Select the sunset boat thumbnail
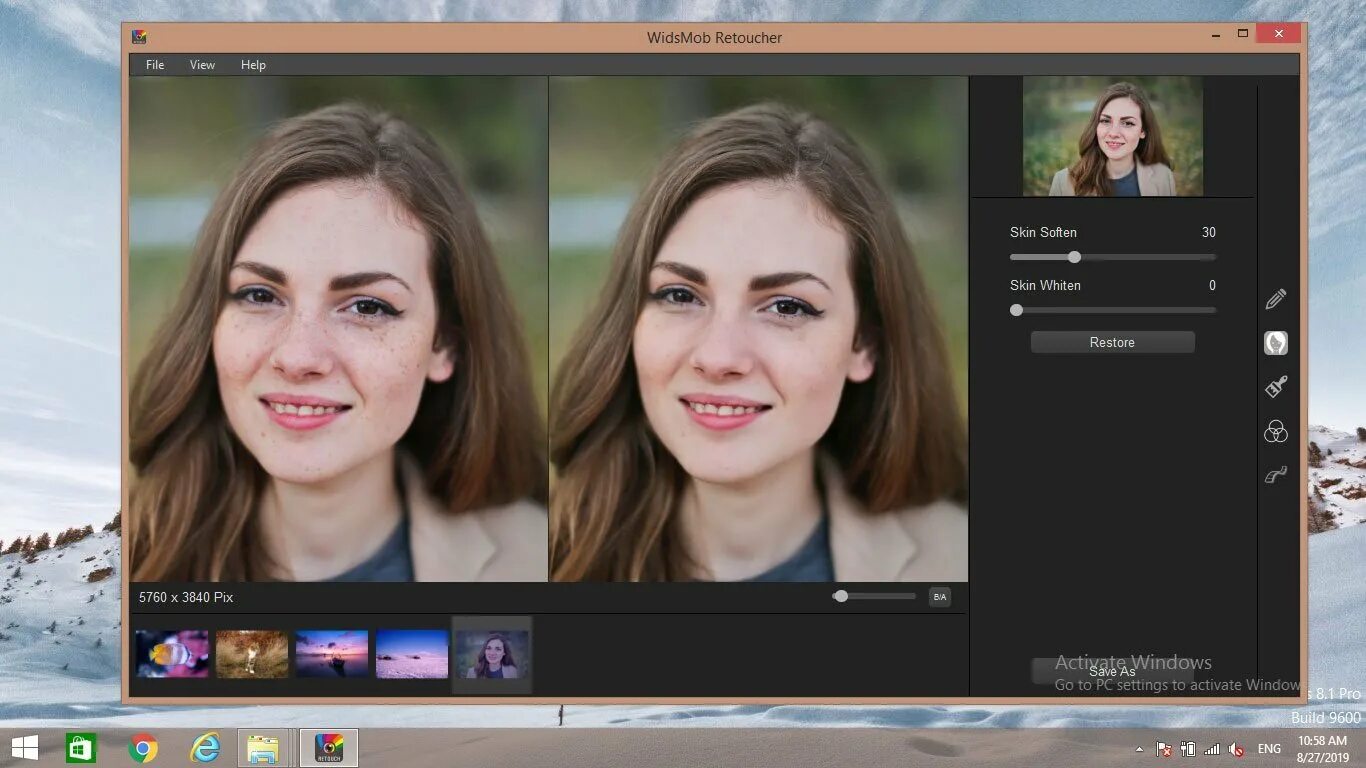Viewport: 1366px width, 768px height. [x=332, y=654]
